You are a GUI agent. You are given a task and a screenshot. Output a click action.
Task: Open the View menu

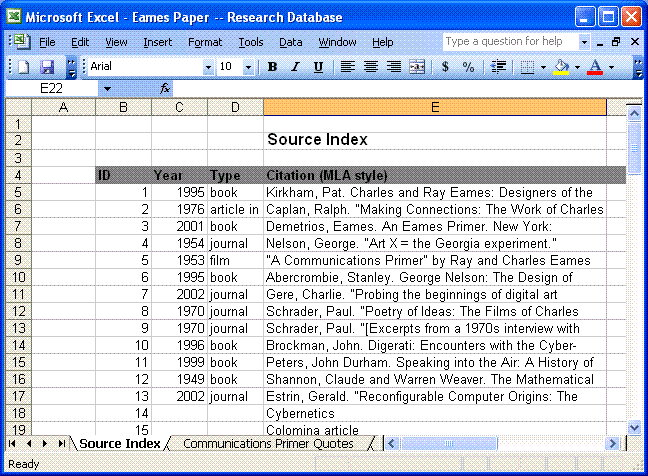116,42
